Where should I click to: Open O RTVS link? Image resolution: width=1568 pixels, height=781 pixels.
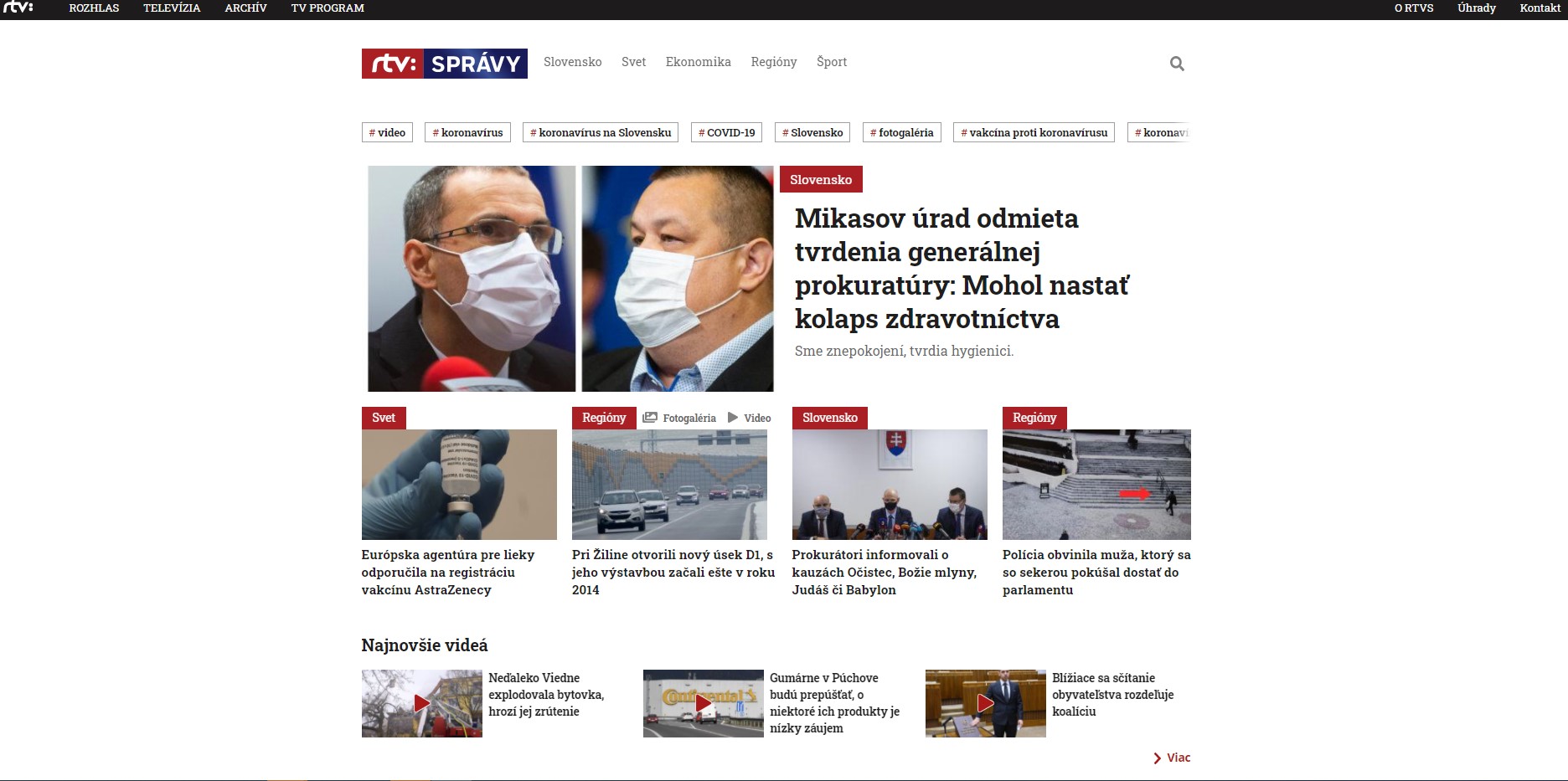pyautogui.click(x=1414, y=8)
